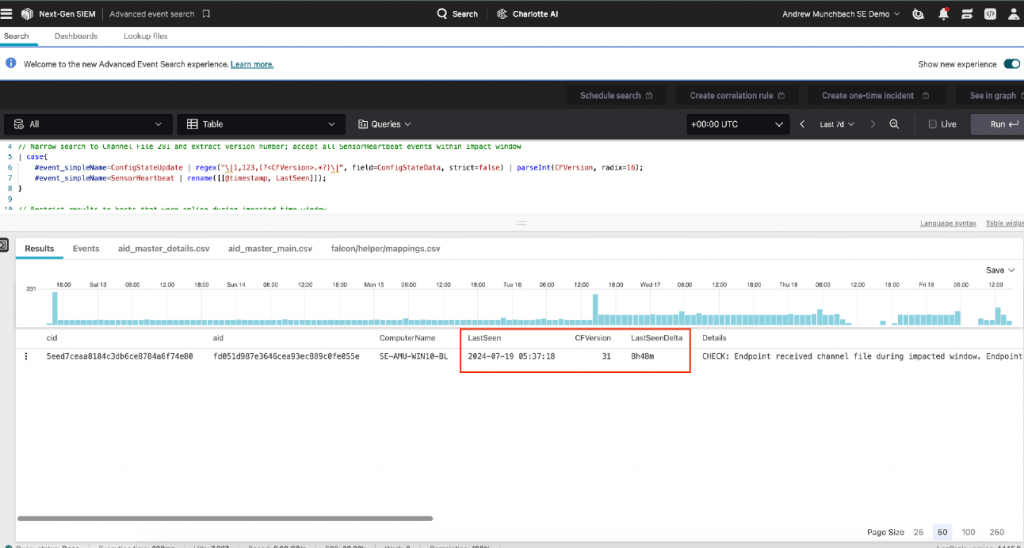Viewport: 1024px width, 548px height.
Task: Enable the Live checkbox
Action: point(933,124)
